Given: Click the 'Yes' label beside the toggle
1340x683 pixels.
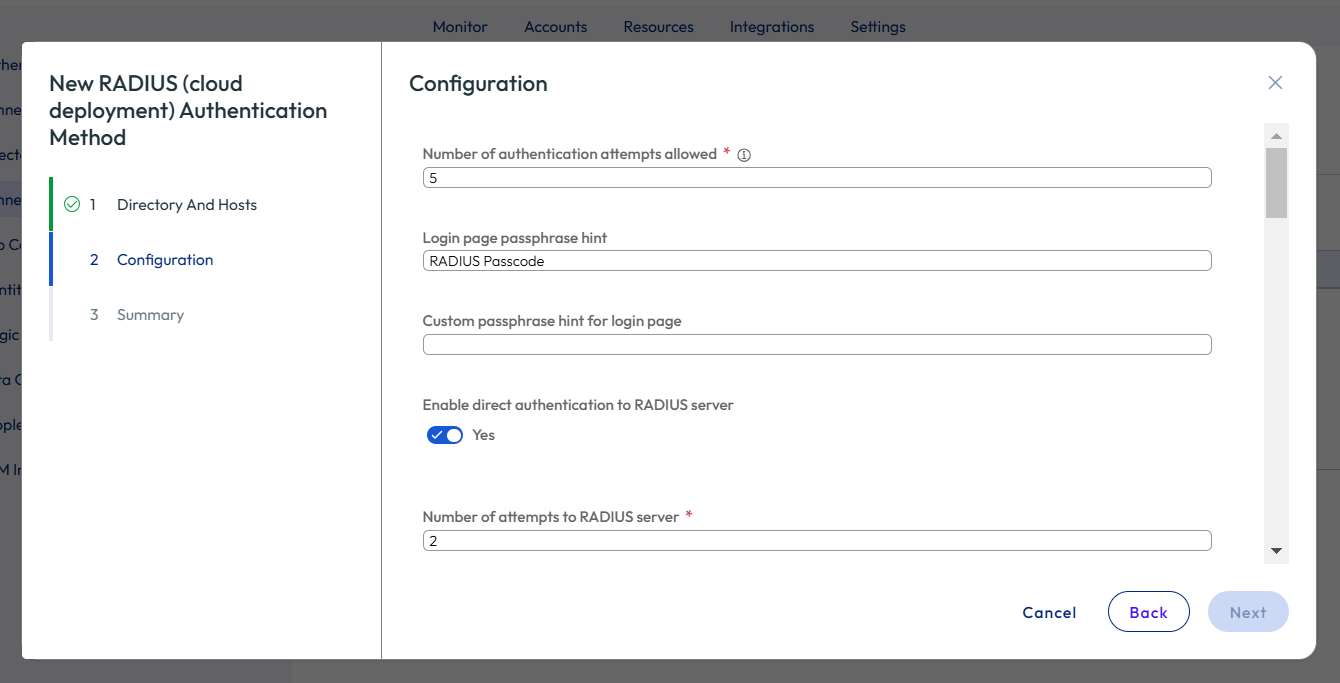Looking at the screenshot, I should (x=484, y=435).
